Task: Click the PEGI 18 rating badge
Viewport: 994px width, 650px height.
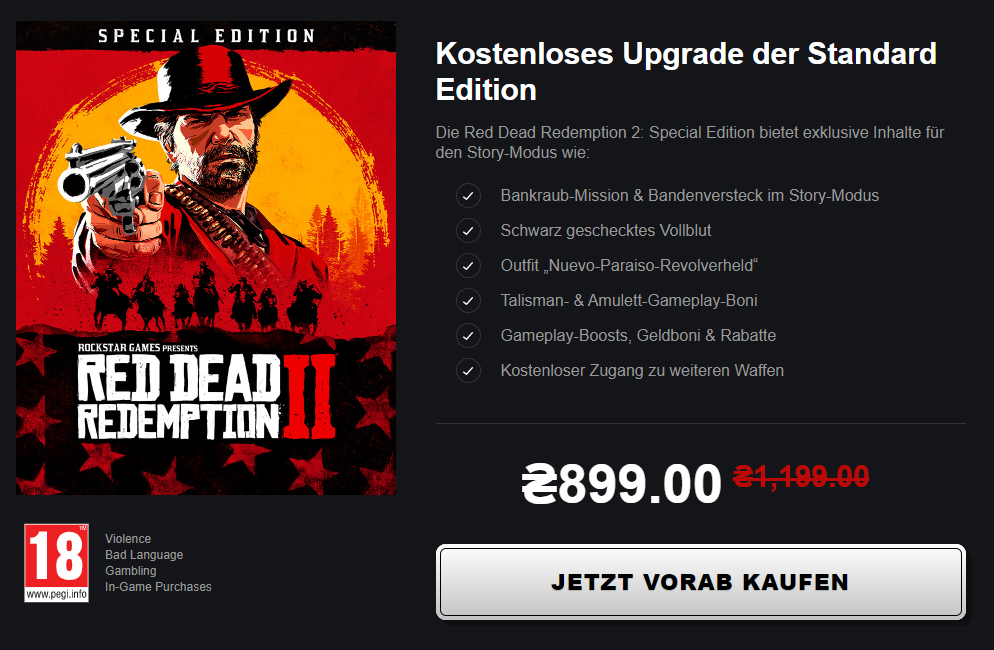Action: pyautogui.click(x=56, y=562)
